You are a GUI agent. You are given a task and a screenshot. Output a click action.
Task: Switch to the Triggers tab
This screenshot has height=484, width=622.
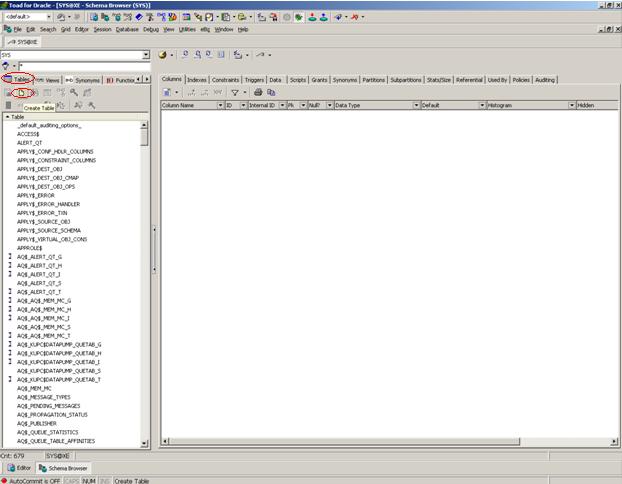tap(254, 80)
